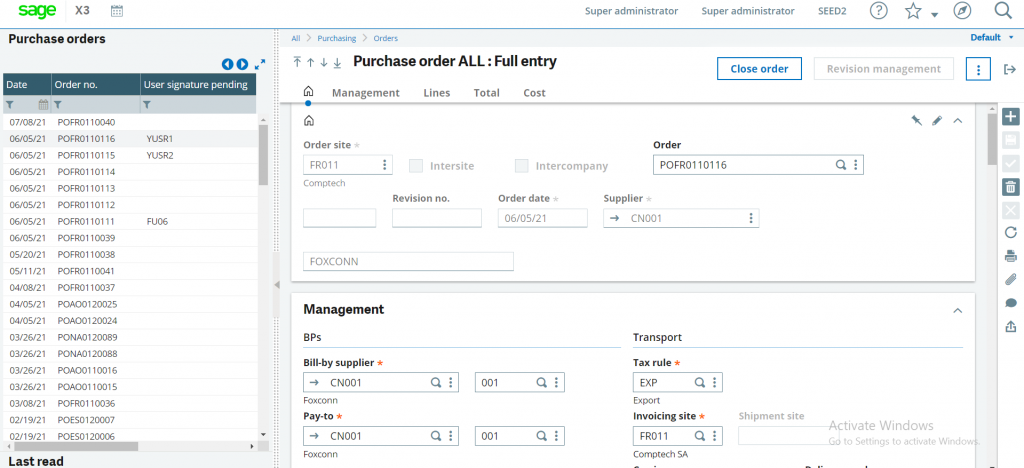
Task: Open the attachments paperclip icon
Action: [1010, 279]
